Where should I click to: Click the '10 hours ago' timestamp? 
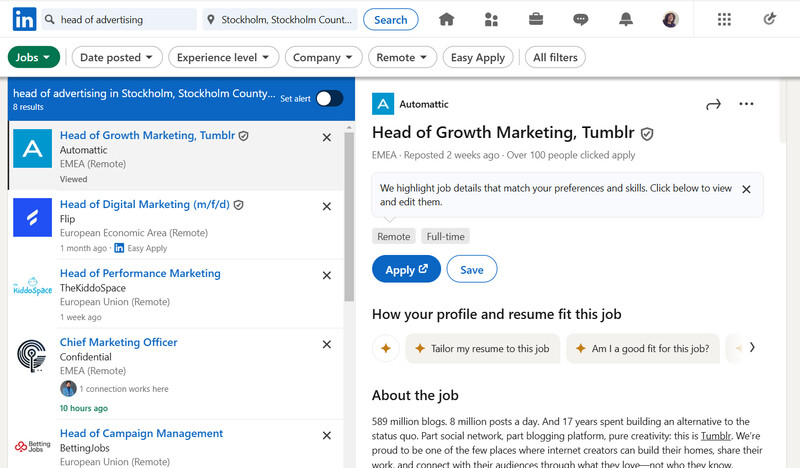click(x=84, y=408)
